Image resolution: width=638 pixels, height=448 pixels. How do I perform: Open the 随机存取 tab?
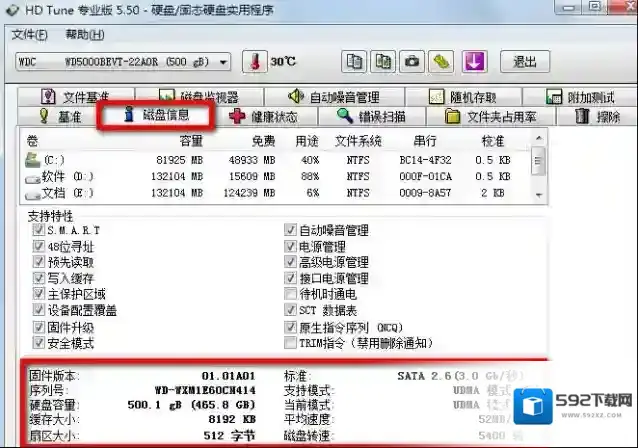[x=464, y=97]
